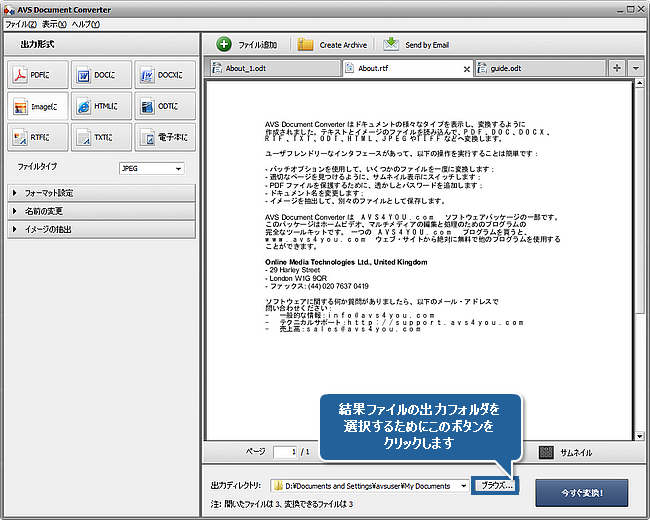This screenshot has height=520, width=650.
Task: Select the e-book (電子本に) format
Action: point(165,137)
